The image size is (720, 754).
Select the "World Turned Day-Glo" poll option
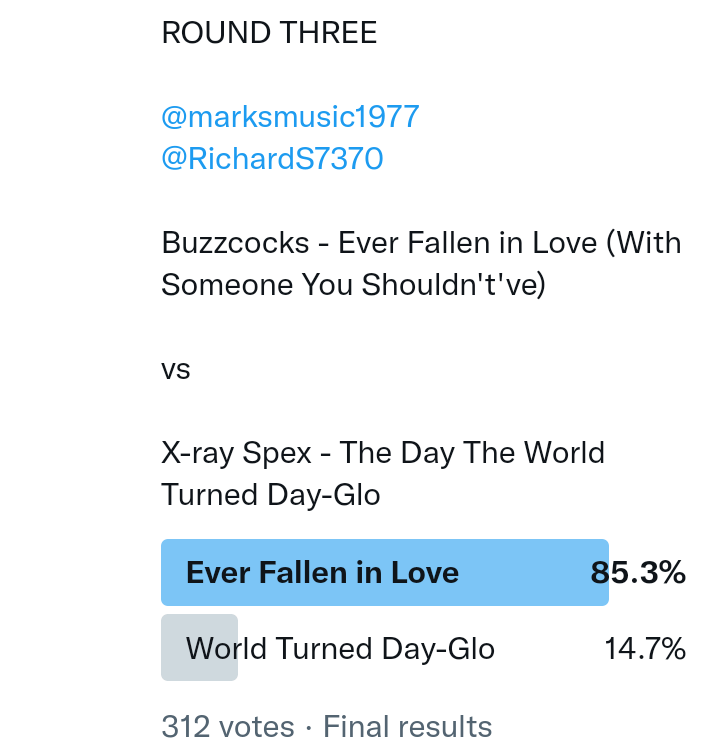340,649
